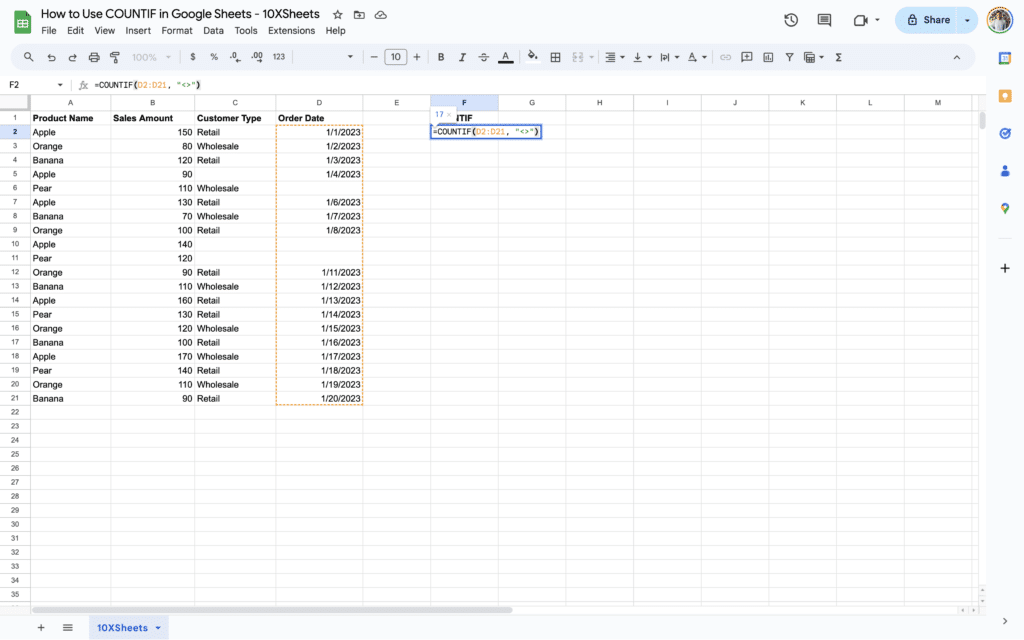Toggle text wrapping options

(x=663, y=57)
